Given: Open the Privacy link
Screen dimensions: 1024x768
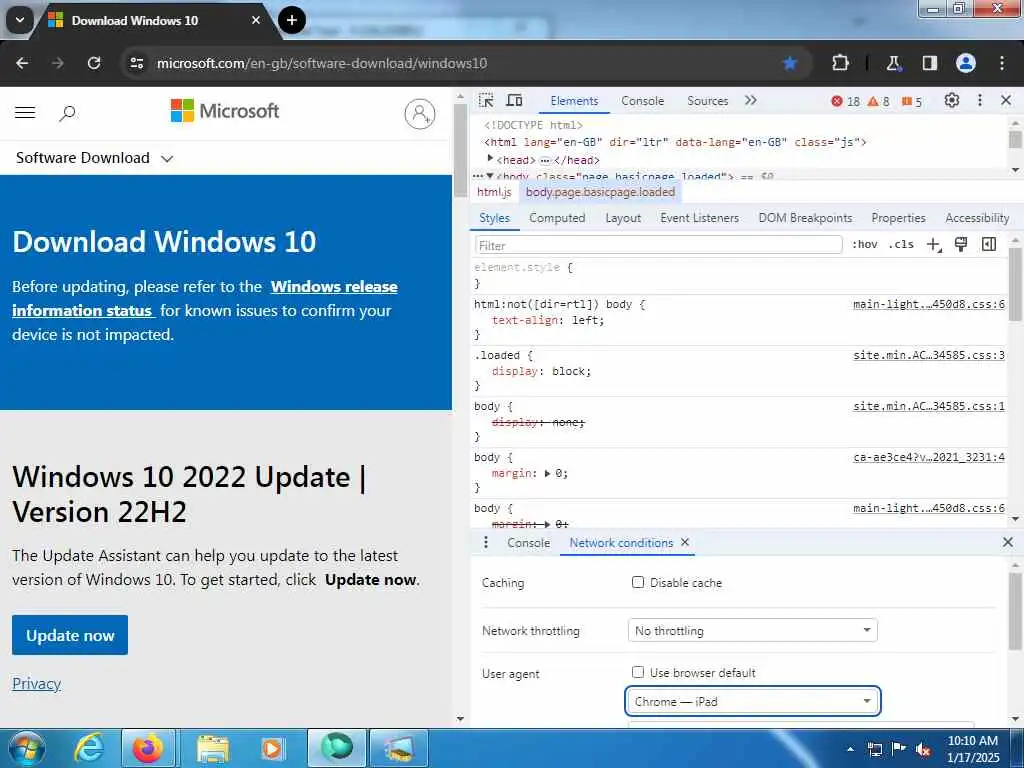Looking at the screenshot, I should click(37, 684).
